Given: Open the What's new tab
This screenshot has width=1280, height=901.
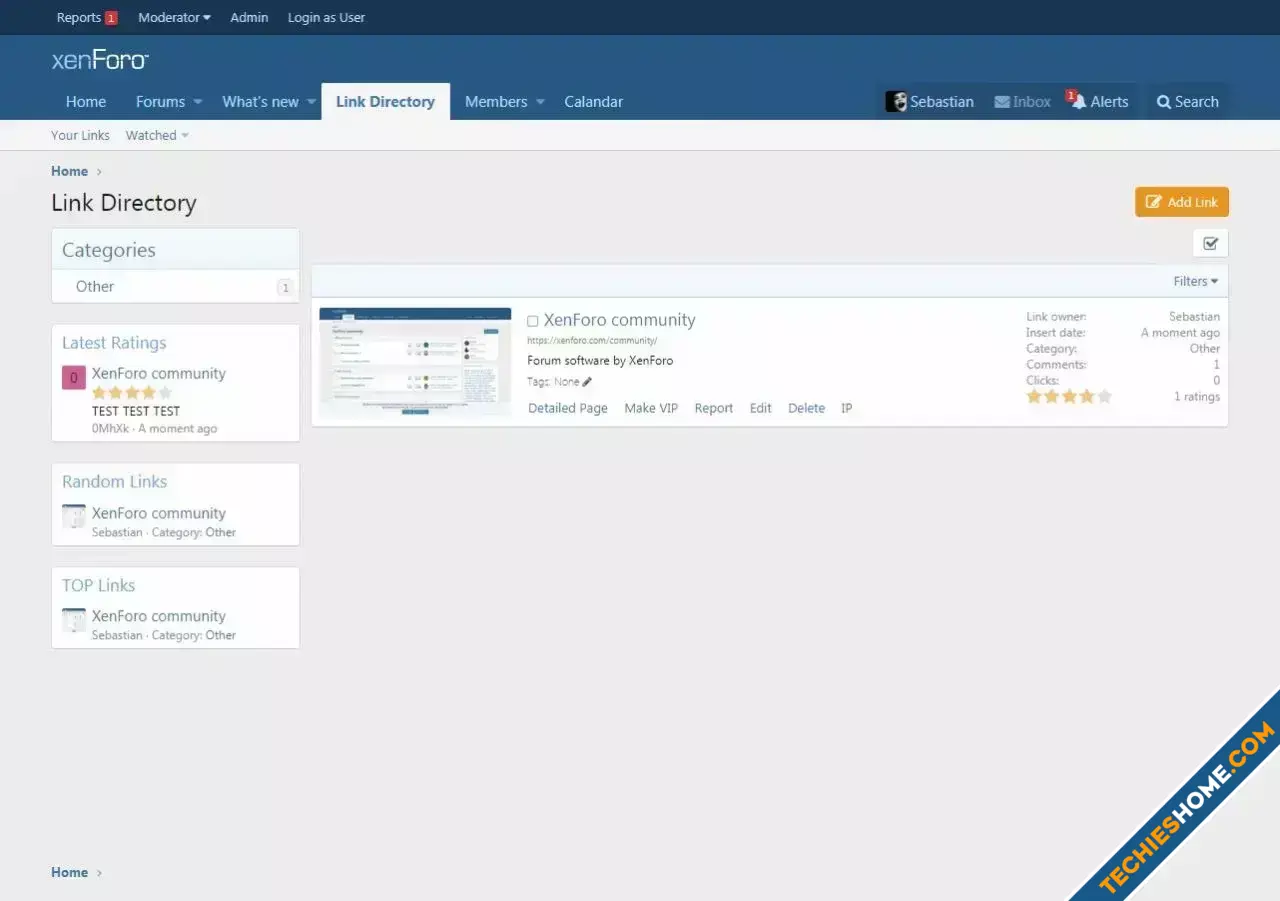Looking at the screenshot, I should pyautogui.click(x=260, y=102).
